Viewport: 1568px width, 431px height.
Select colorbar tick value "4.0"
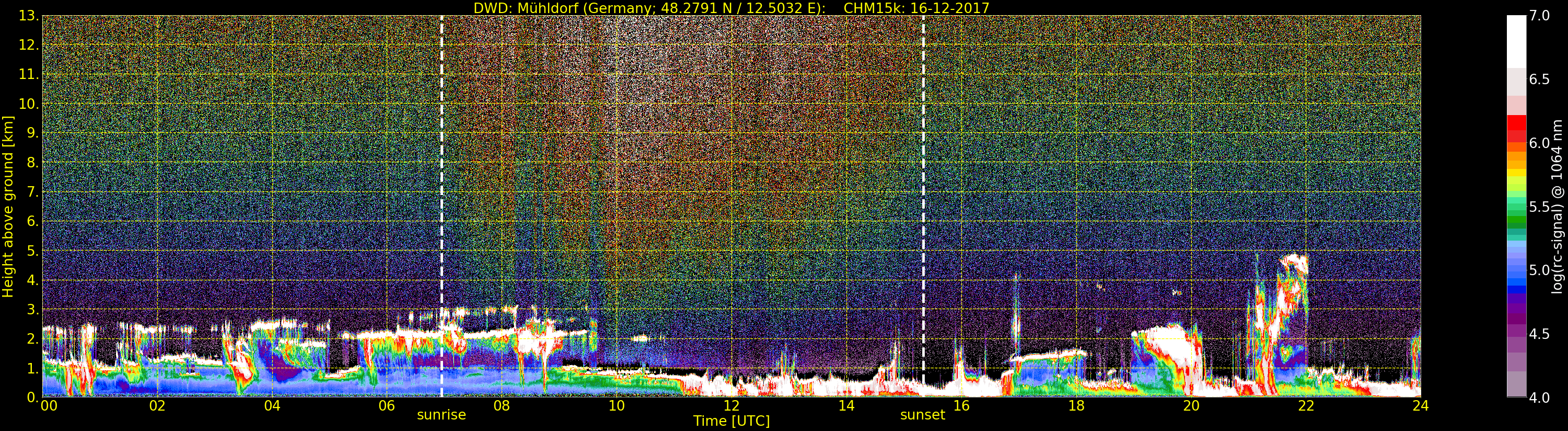pyautogui.click(x=1539, y=398)
